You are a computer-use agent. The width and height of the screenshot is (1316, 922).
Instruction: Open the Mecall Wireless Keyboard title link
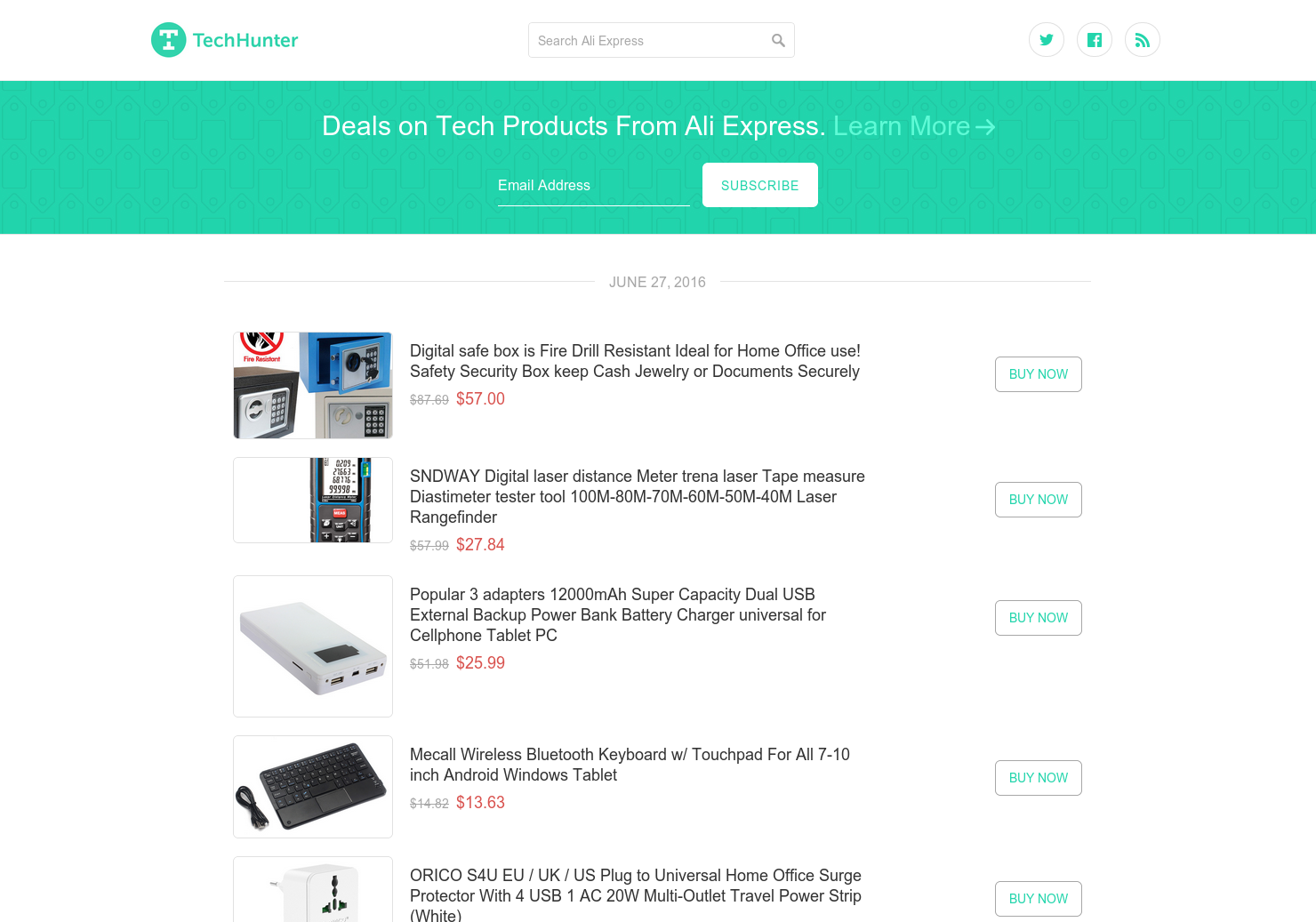[630, 765]
